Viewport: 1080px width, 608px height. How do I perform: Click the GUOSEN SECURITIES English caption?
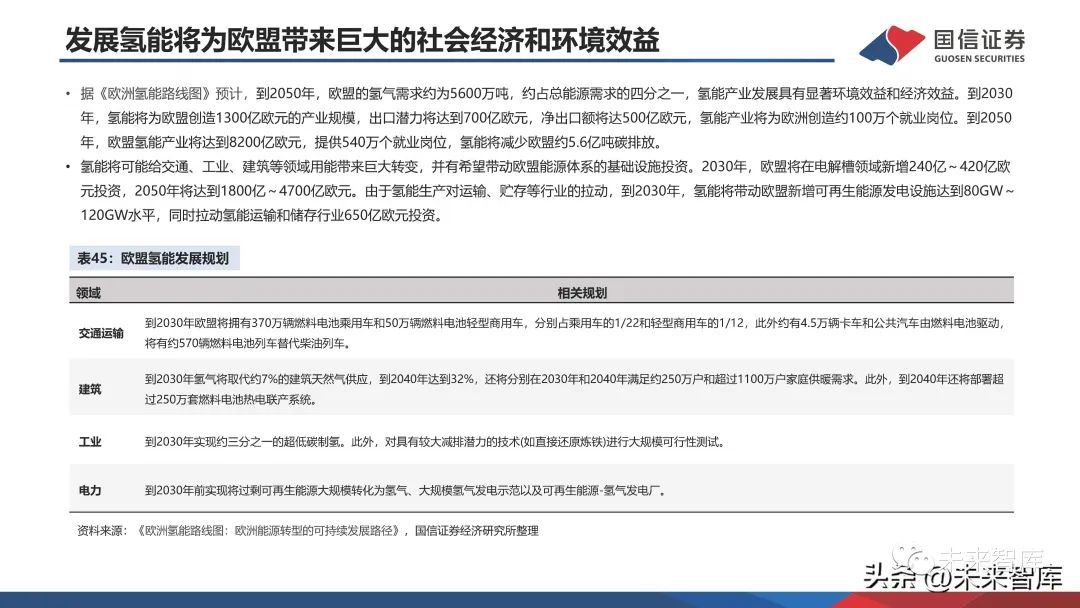click(979, 59)
